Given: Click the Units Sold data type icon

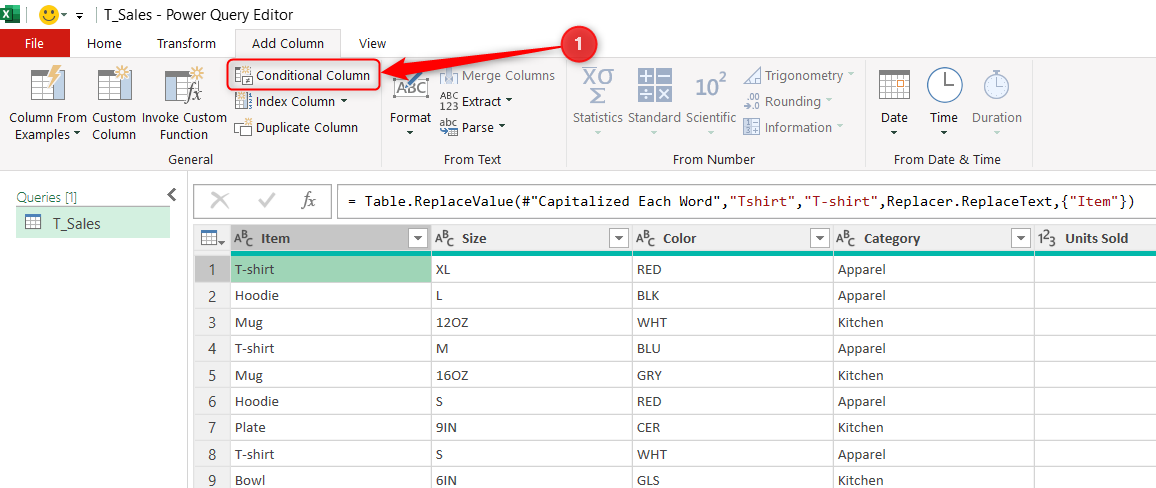Looking at the screenshot, I should pos(1048,238).
